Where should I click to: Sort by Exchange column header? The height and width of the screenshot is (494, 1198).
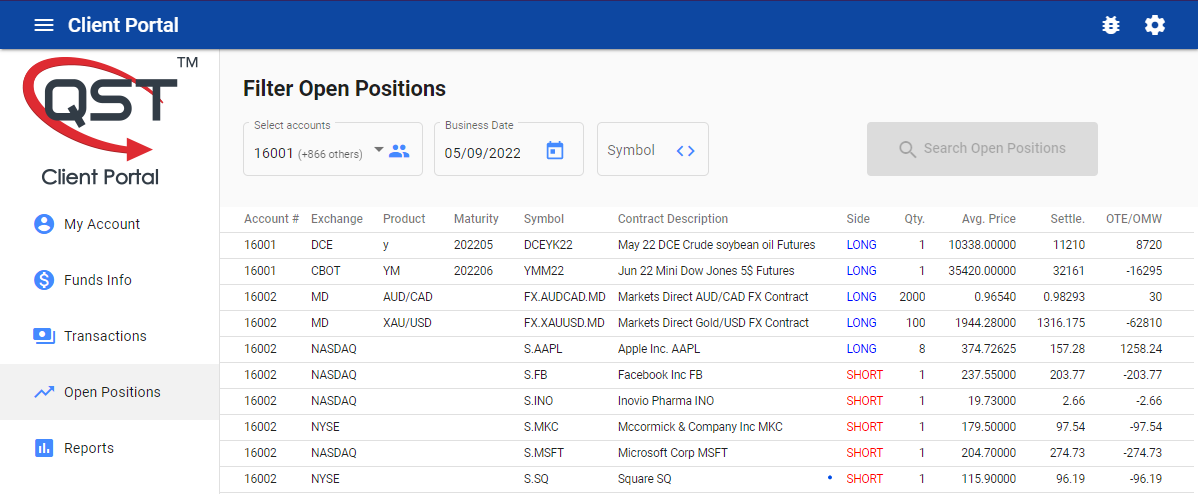337,218
